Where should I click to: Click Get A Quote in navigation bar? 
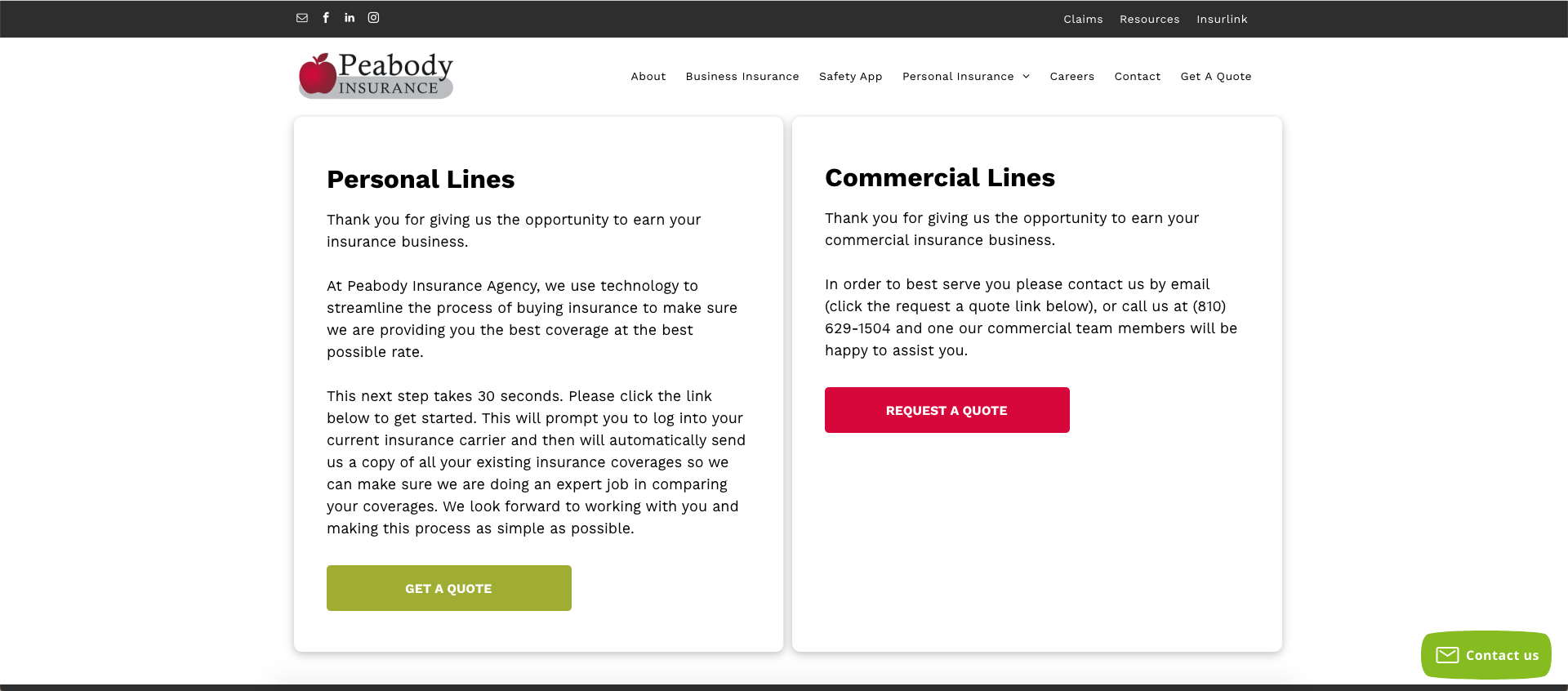click(1215, 77)
